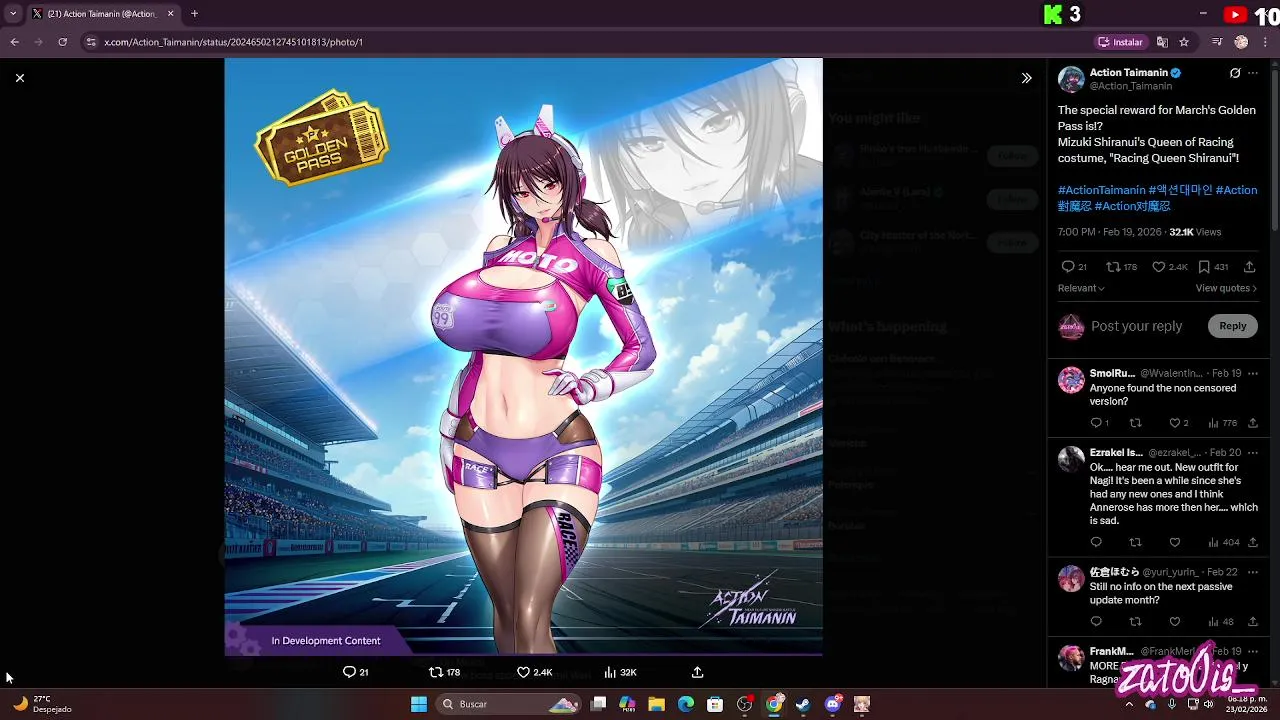Screen dimensions: 1280x720
Task: Open SmolRu's profile avatar
Action: click(1071, 380)
